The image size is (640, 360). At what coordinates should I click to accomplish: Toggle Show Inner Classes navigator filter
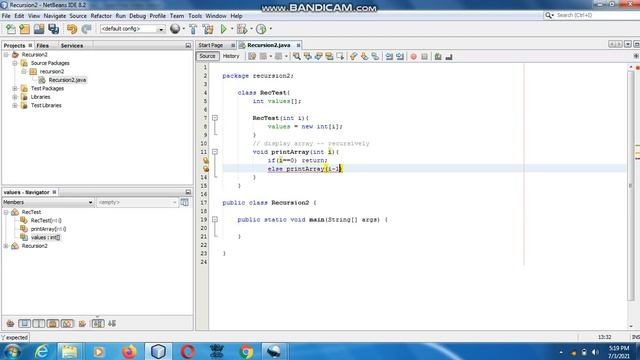click(67, 324)
